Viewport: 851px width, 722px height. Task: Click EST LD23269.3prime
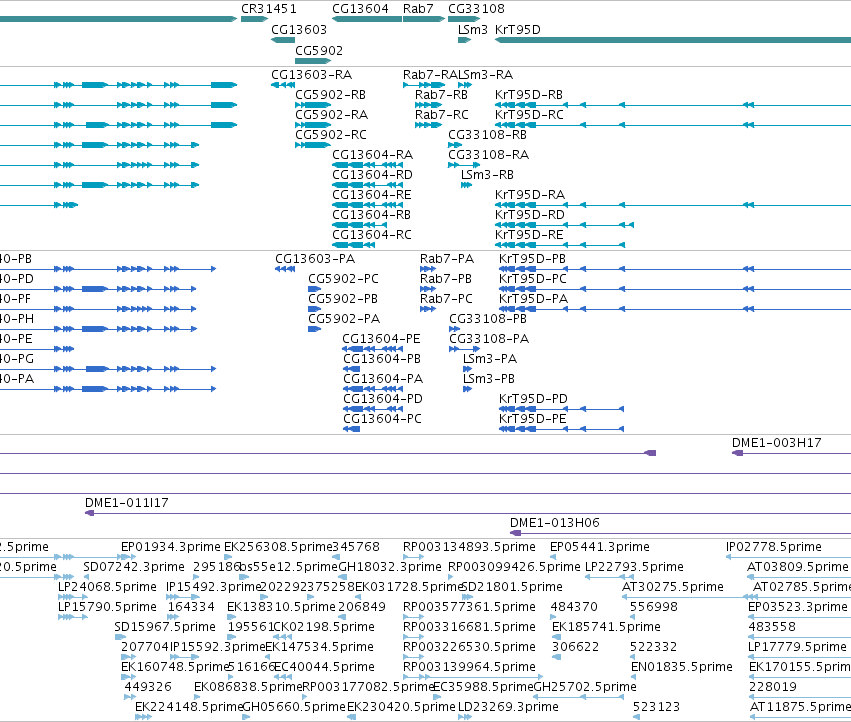click(509, 707)
